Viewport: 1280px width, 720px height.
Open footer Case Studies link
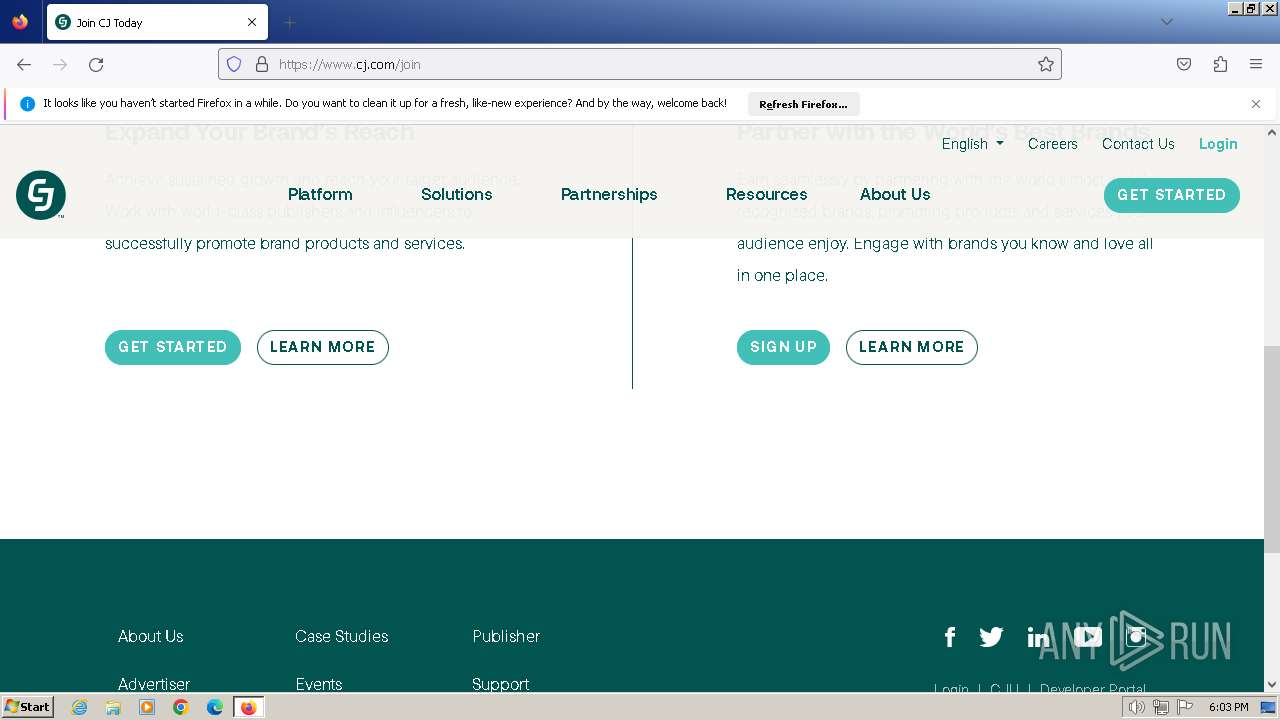tap(342, 636)
